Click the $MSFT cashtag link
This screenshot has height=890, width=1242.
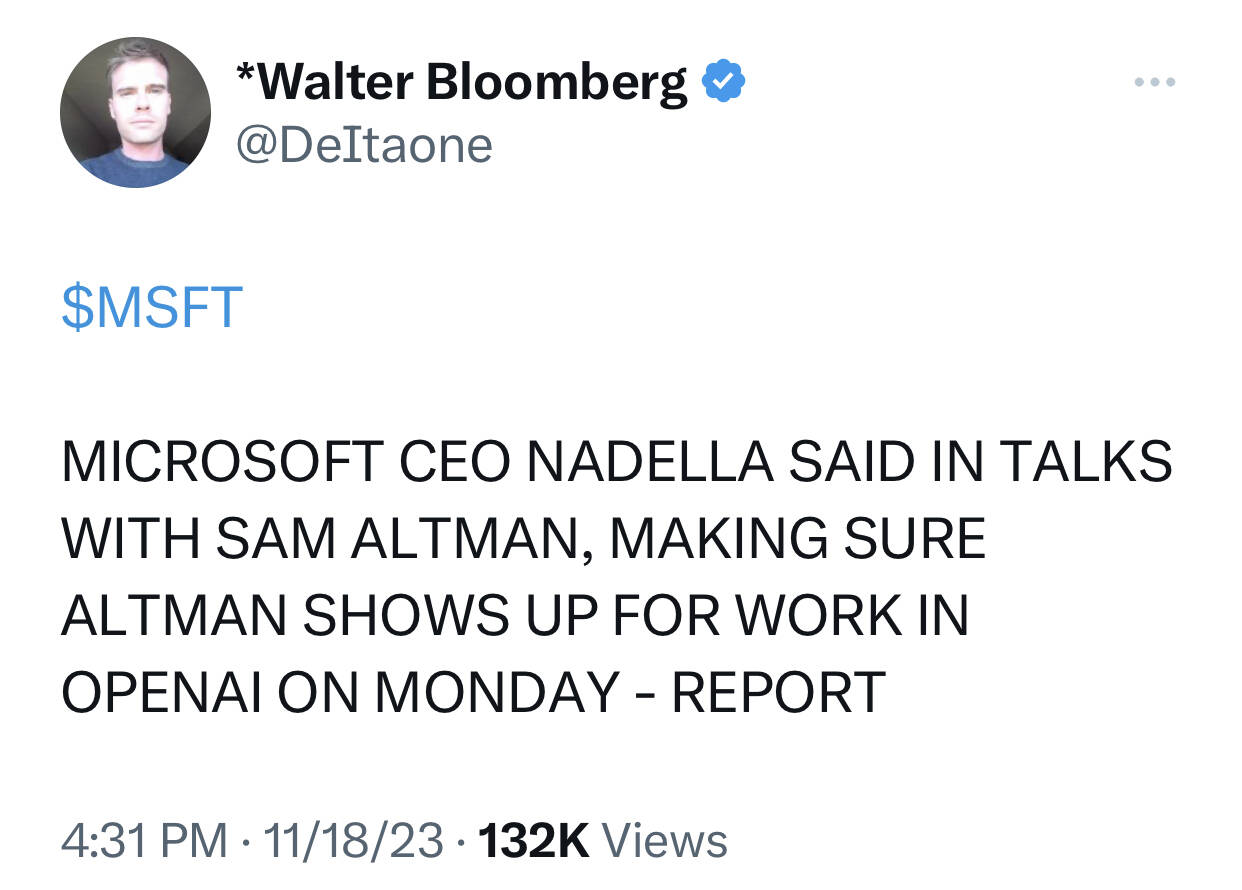(151, 308)
